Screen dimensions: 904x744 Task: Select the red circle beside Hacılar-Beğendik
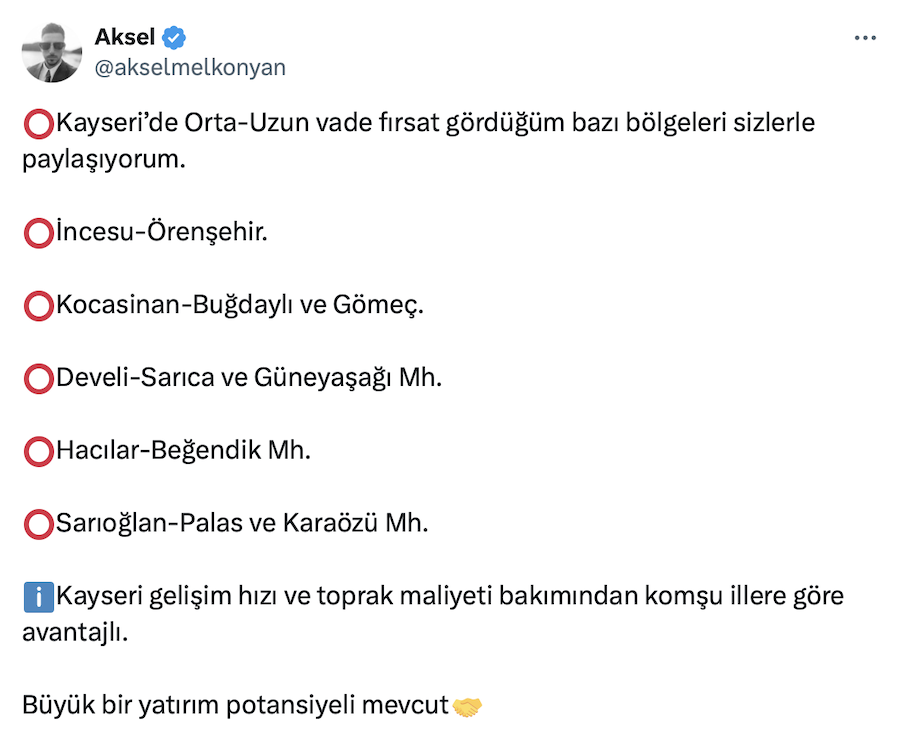(x=37, y=452)
